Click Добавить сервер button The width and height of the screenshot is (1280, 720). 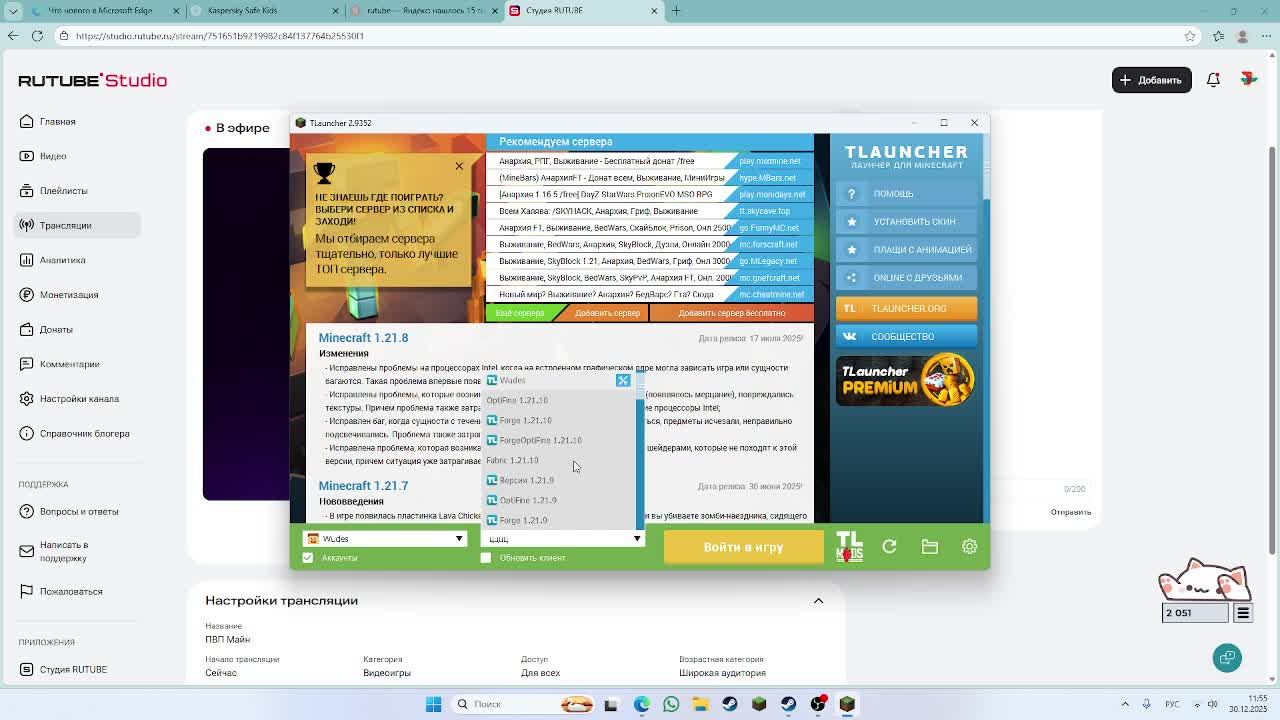pyautogui.click(x=607, y=313)
